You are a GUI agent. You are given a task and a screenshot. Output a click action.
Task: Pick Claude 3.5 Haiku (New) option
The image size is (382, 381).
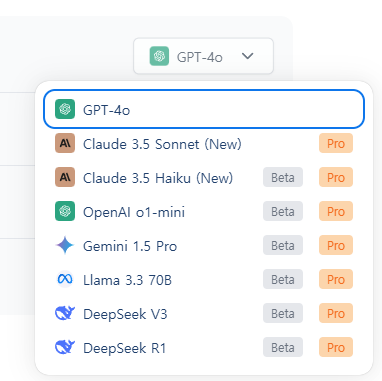tap(204, 177)
